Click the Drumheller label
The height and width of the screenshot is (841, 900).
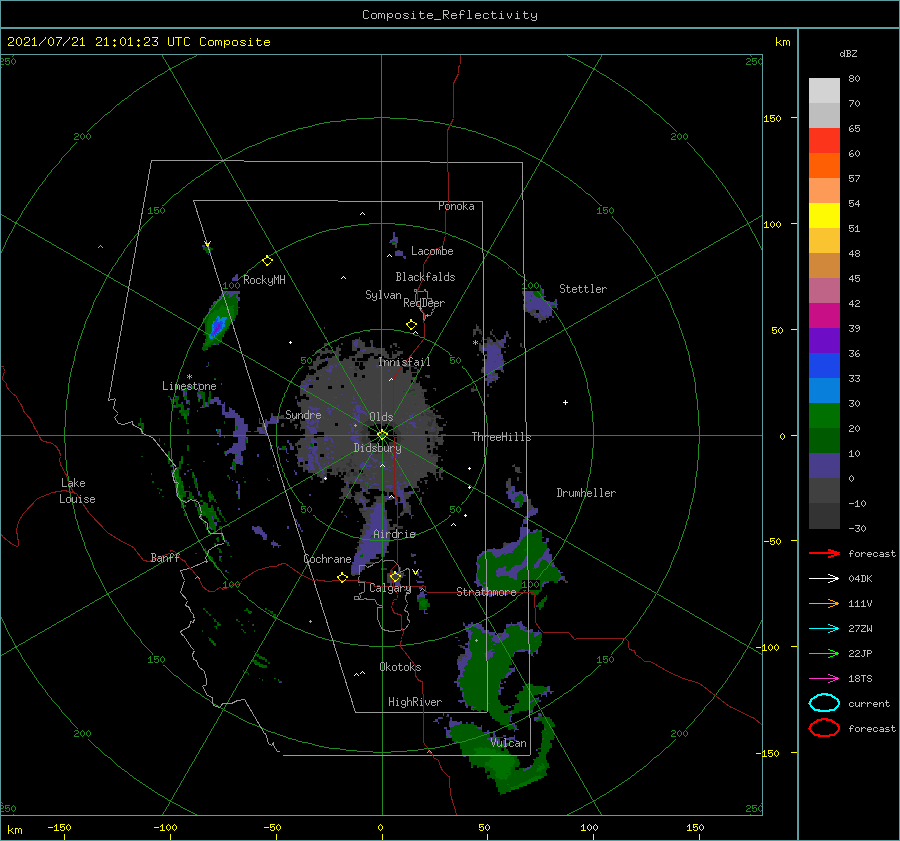[585, 493]
